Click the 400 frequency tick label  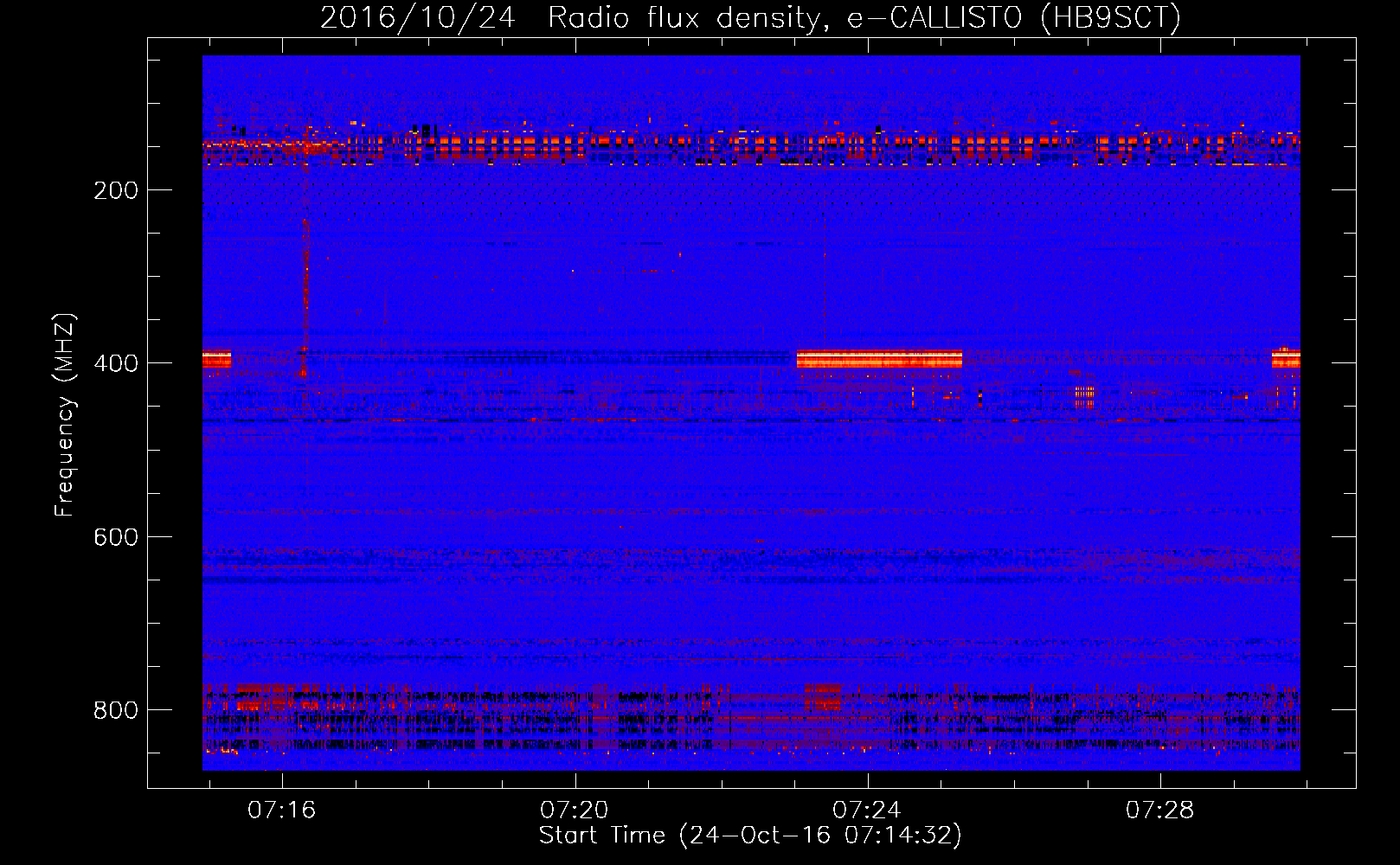click(x=116, y=363)
